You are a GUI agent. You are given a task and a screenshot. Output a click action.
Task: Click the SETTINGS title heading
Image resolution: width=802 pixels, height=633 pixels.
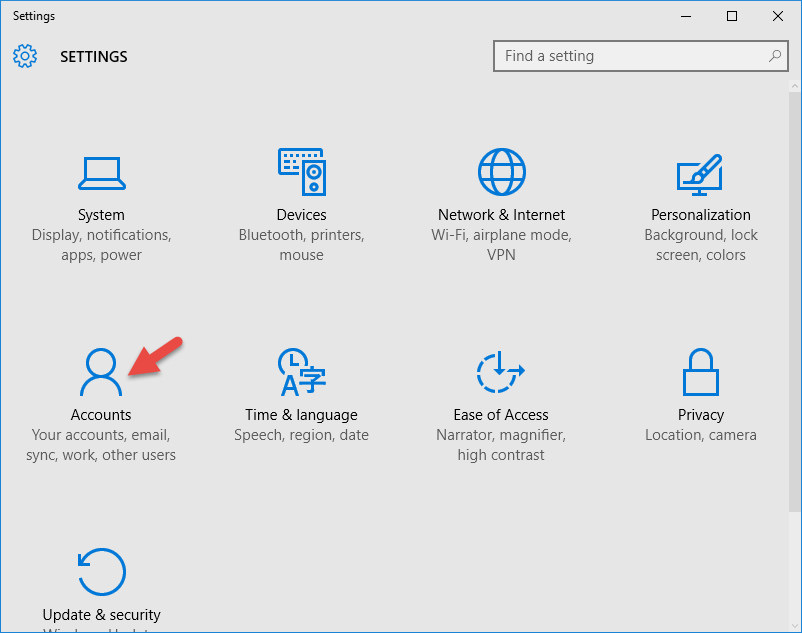click(x=93, y=57)
